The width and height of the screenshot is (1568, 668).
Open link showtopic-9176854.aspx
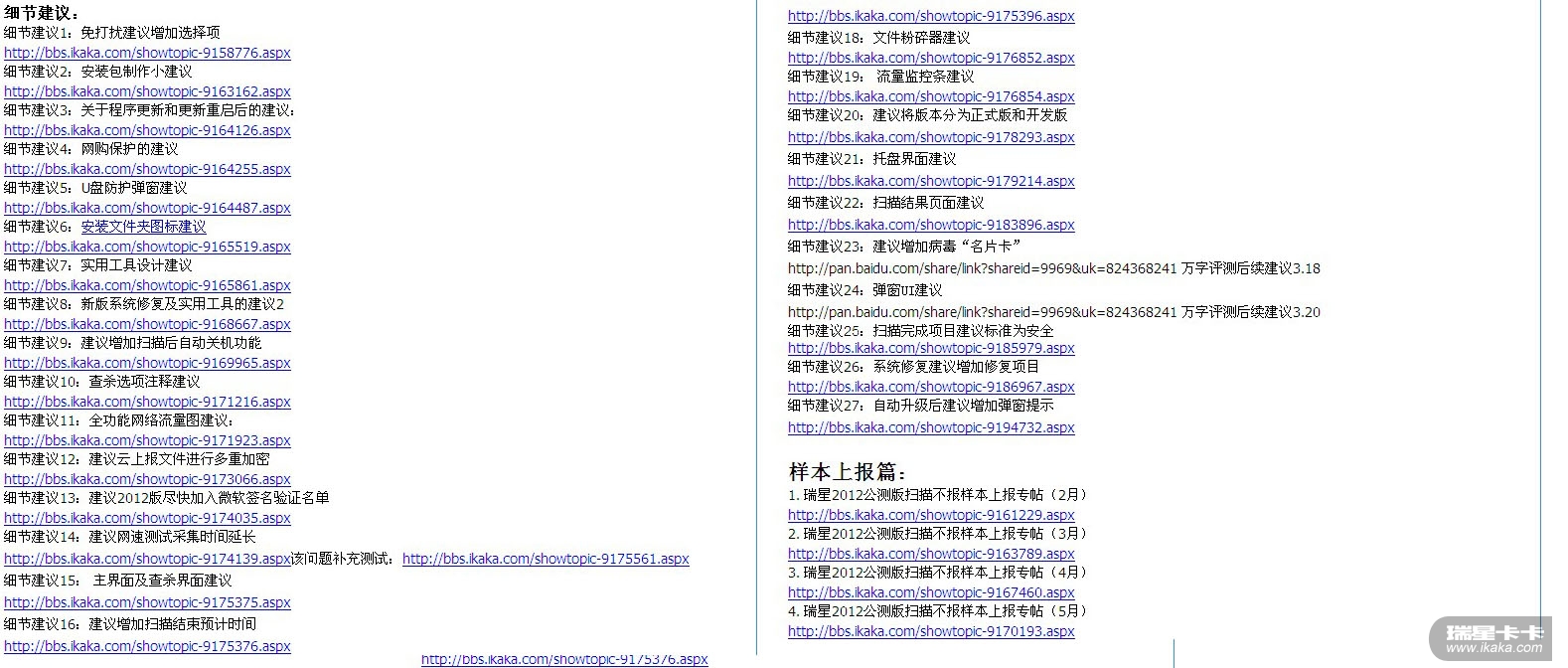(931, 96)
